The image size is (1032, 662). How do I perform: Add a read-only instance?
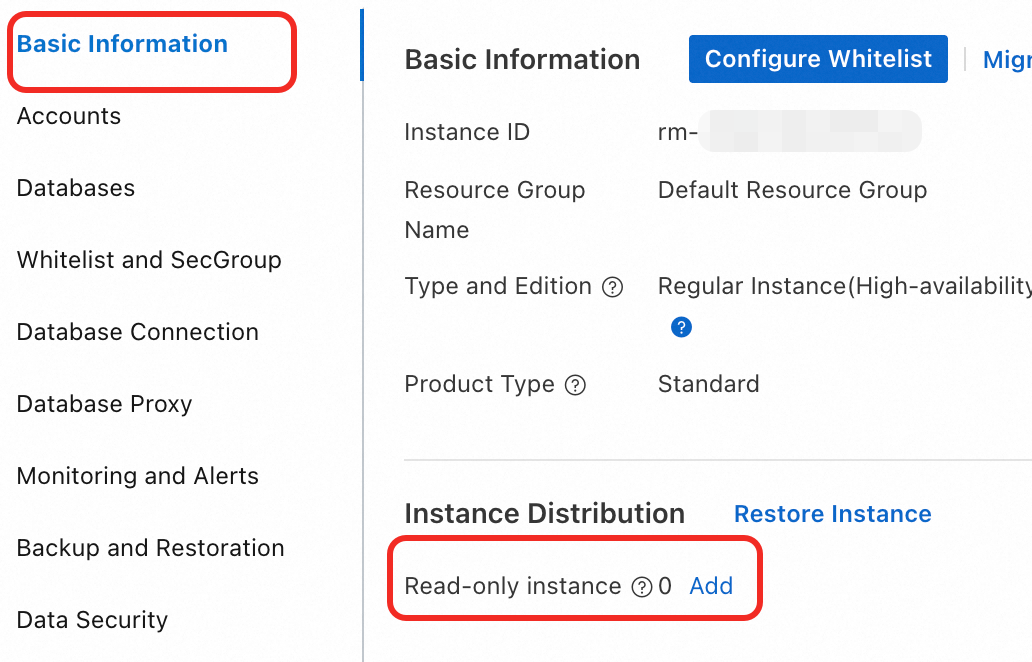(x=711, y=586)
